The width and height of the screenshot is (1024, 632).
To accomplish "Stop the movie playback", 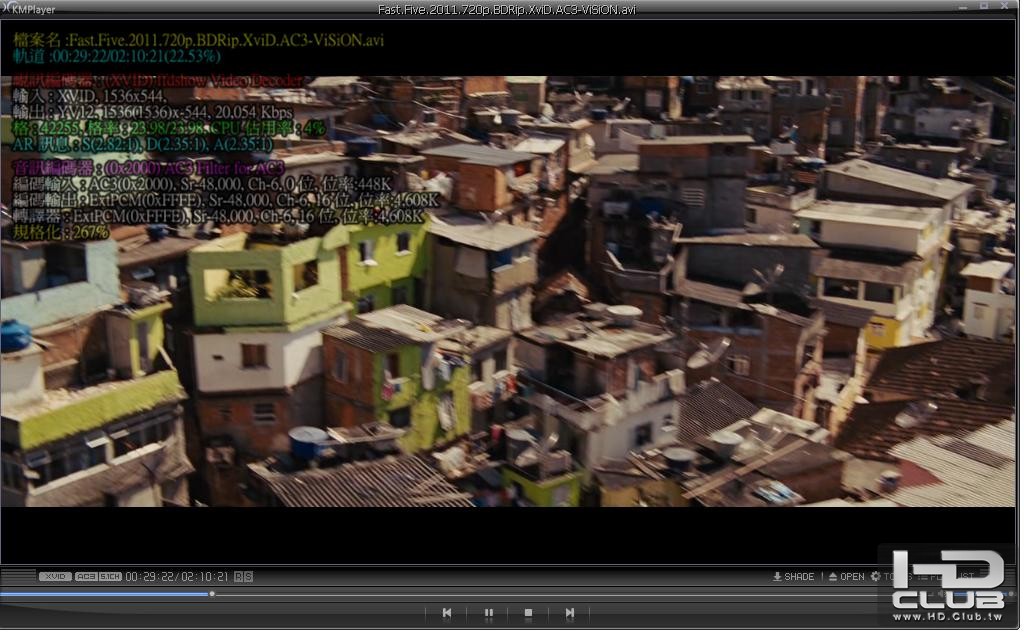I will tap(530, 614).
